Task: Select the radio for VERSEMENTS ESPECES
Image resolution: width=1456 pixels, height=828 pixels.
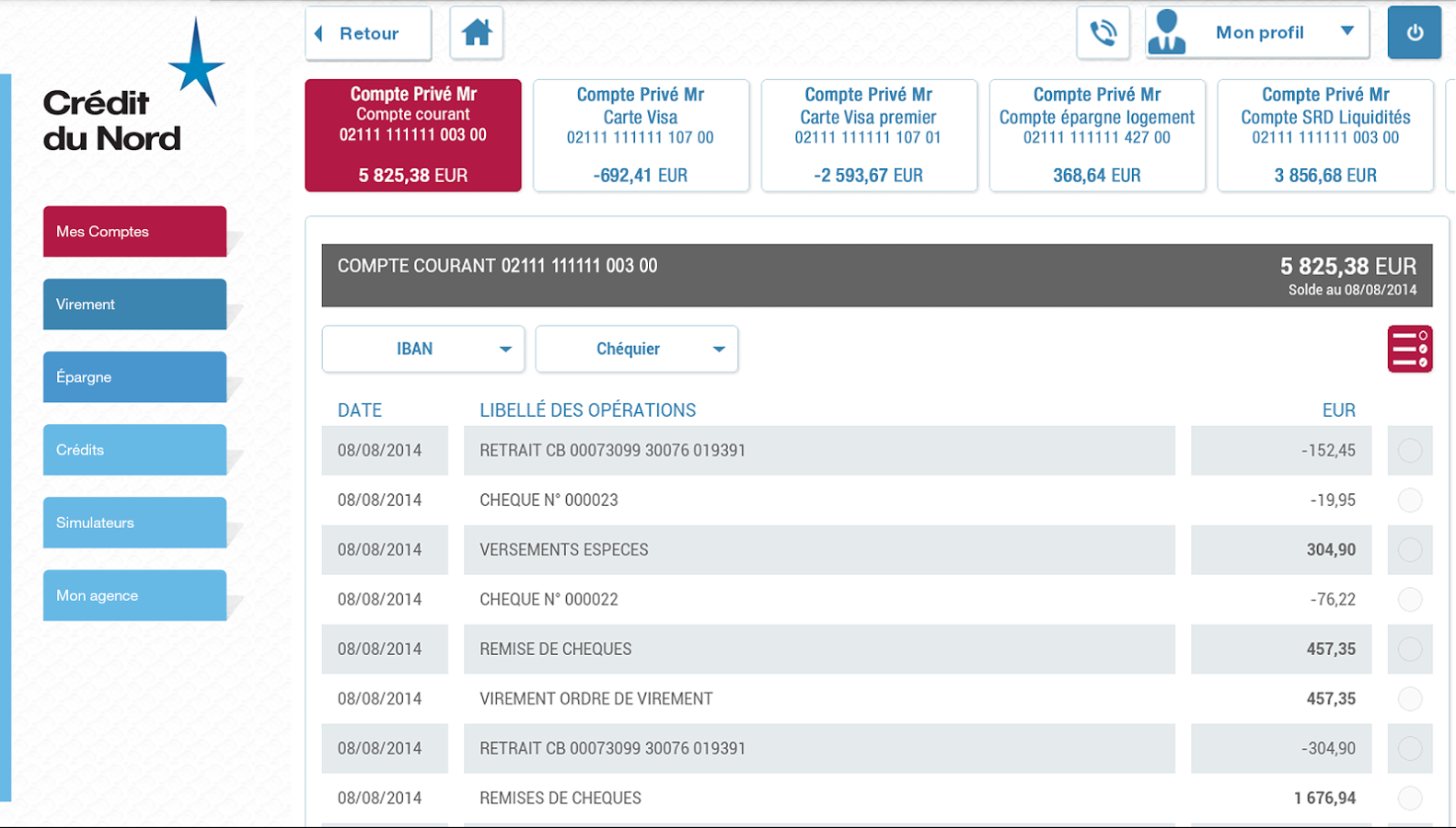Action: pyautogui.click(x=1410, y=550)
